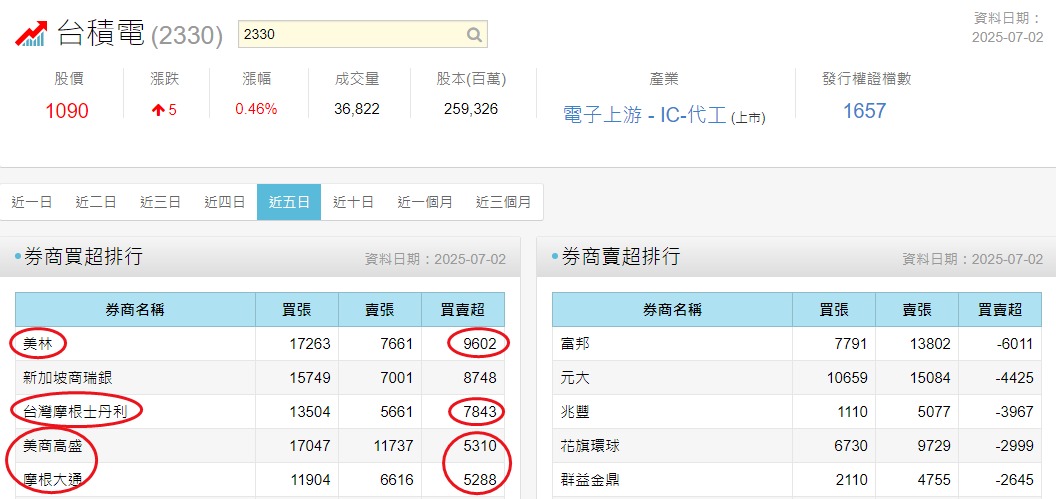Click 元大 buy volume 10659
The width and height of the screenshot is (1056, 499).
tap(848, 378)
